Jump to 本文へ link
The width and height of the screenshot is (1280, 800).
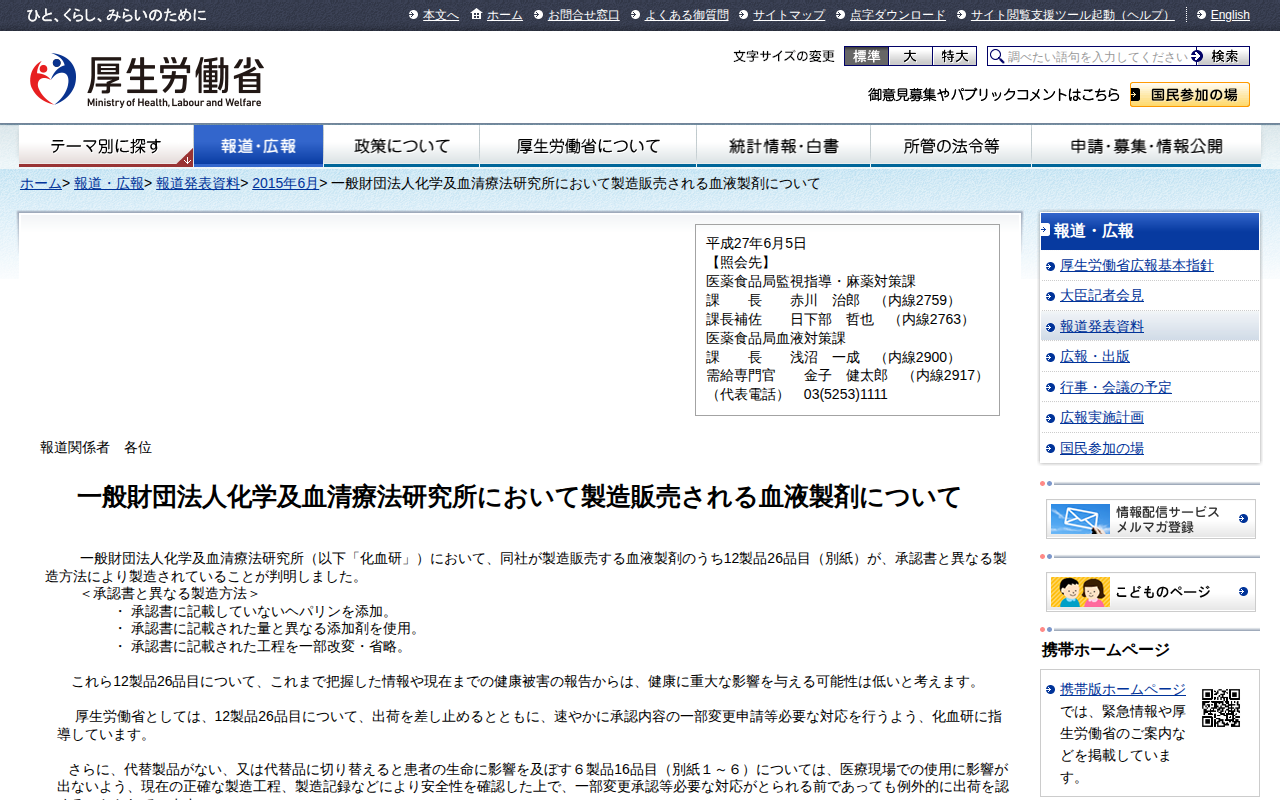point(441,15)
